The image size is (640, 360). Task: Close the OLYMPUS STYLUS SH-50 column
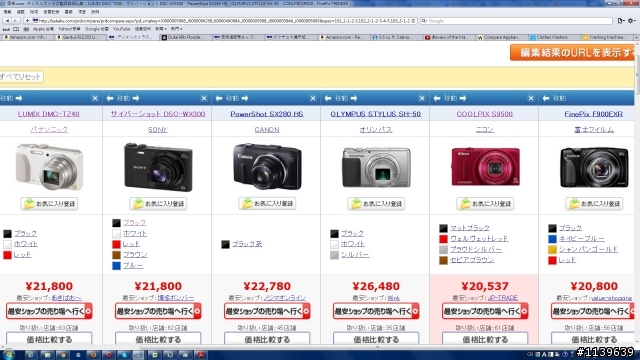pos(422,98)
